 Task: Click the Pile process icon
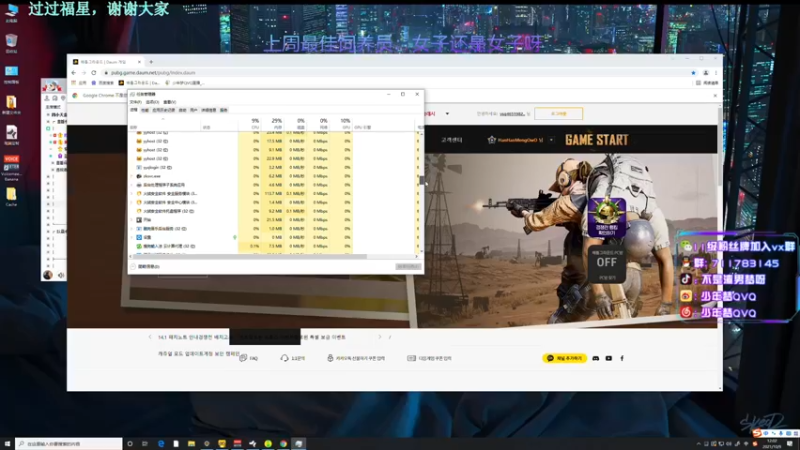click(139, 220)
